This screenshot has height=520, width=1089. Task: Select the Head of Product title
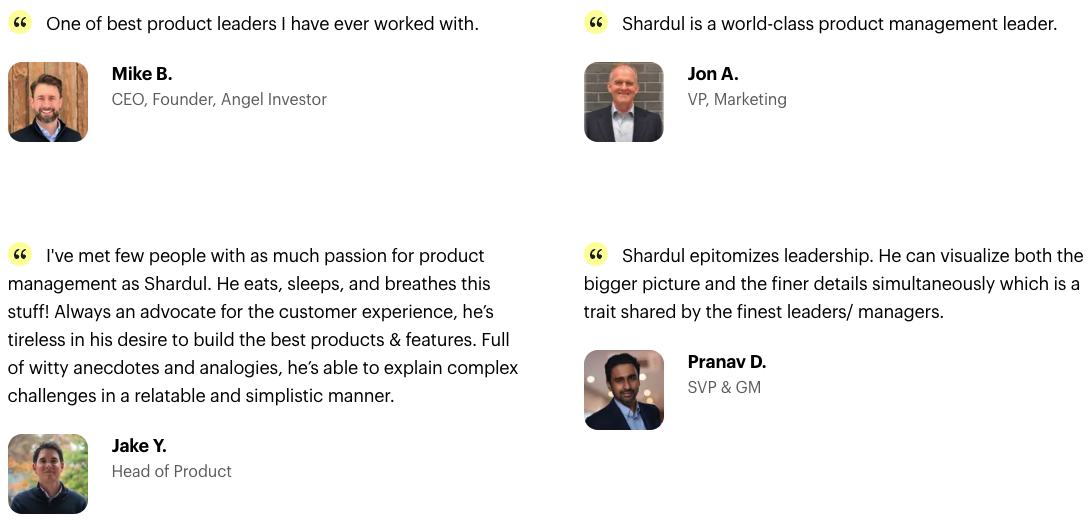point(172,471)
